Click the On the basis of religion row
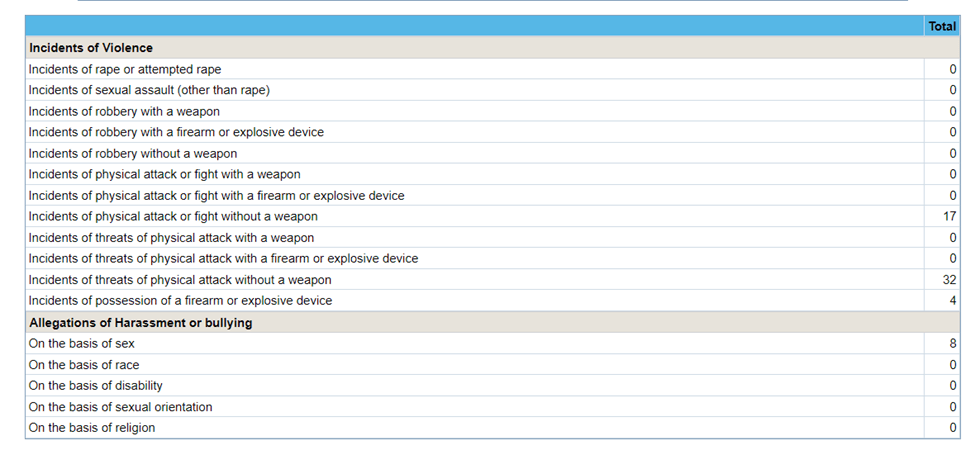 [x=92, y=428]
